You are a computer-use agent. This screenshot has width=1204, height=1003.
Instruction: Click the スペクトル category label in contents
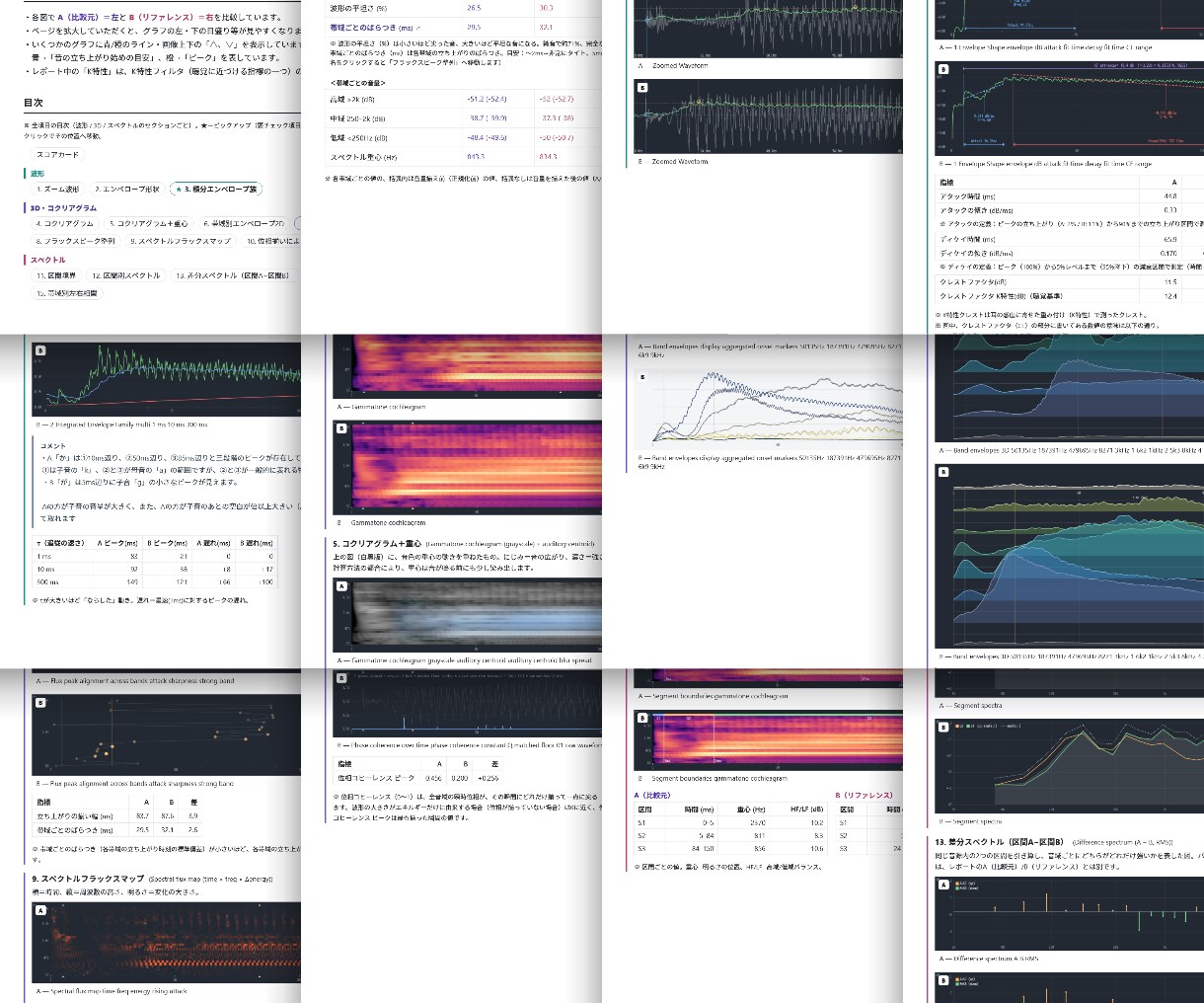point(48,260)
